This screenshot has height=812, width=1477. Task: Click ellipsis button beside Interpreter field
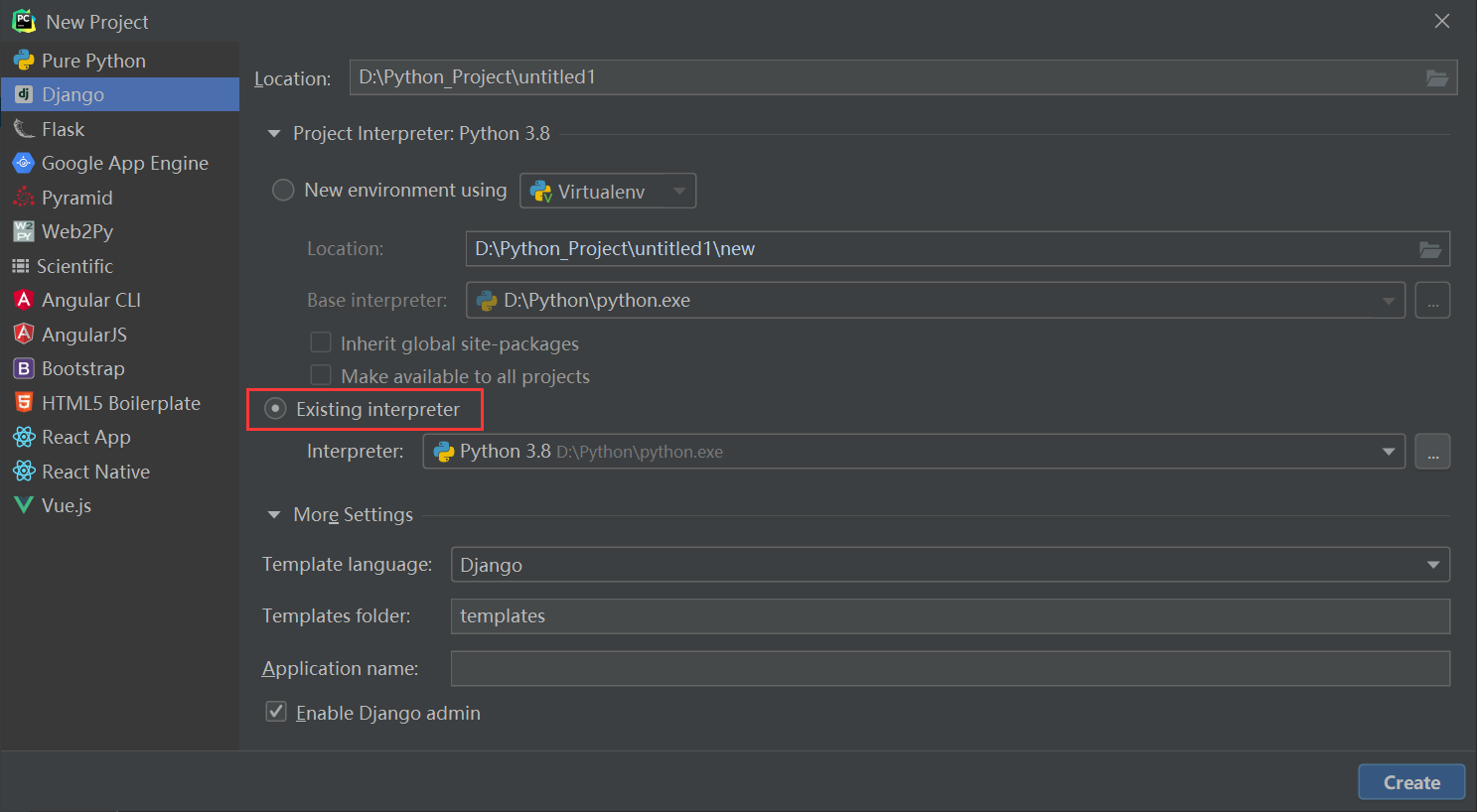pos(1432,452)
